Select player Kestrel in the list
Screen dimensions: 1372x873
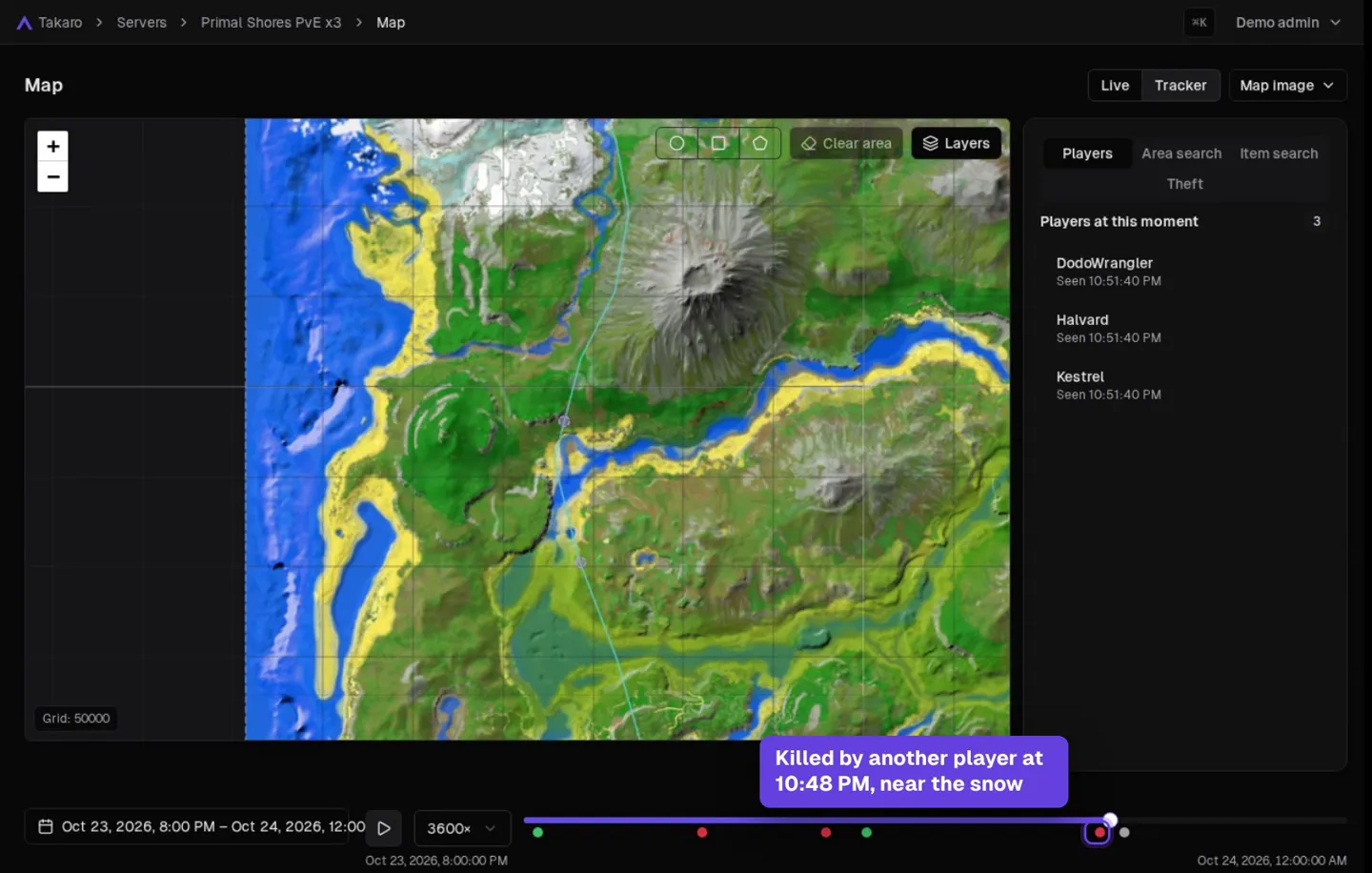click(1184, 385)
